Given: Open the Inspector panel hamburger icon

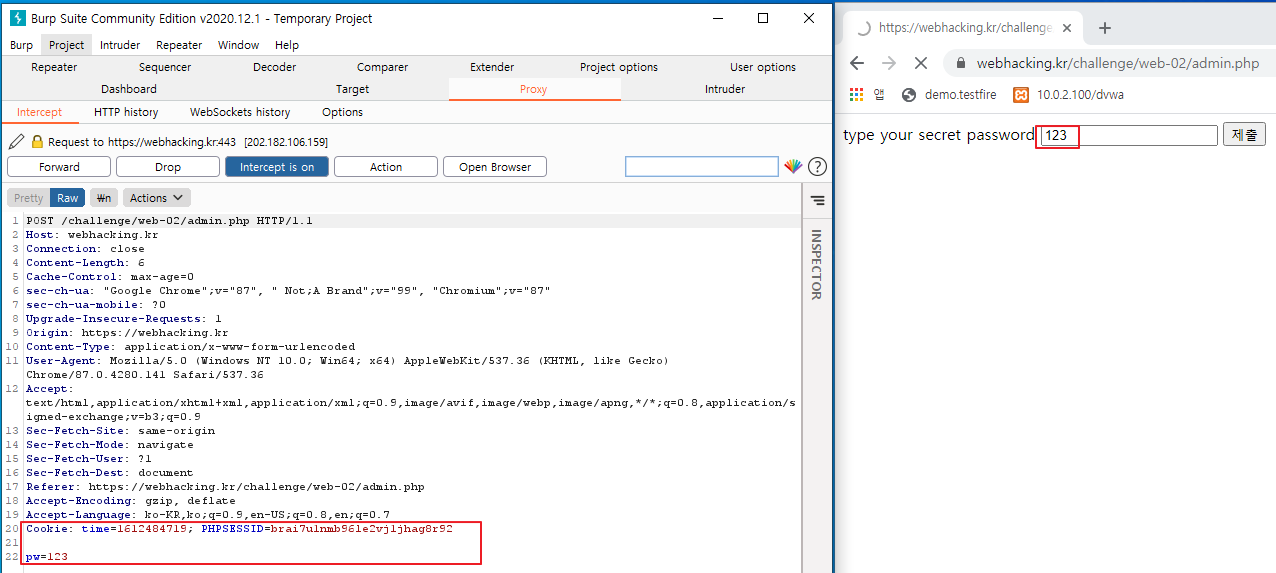Looking at the screenshot, I should [x=817, y=200].
